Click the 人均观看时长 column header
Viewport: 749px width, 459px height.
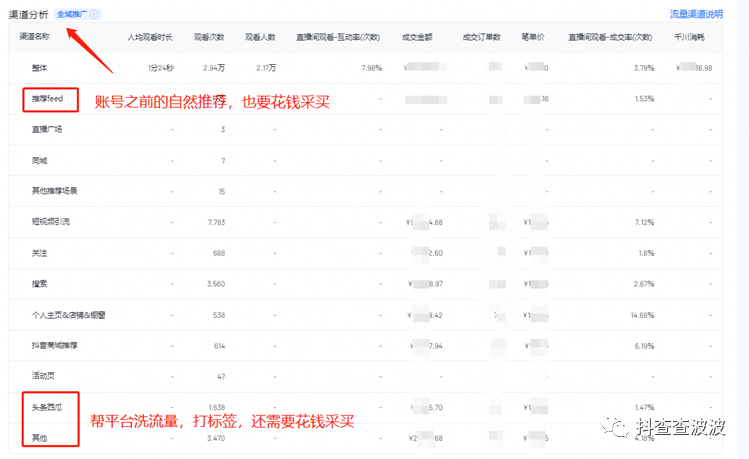[150, 37]
